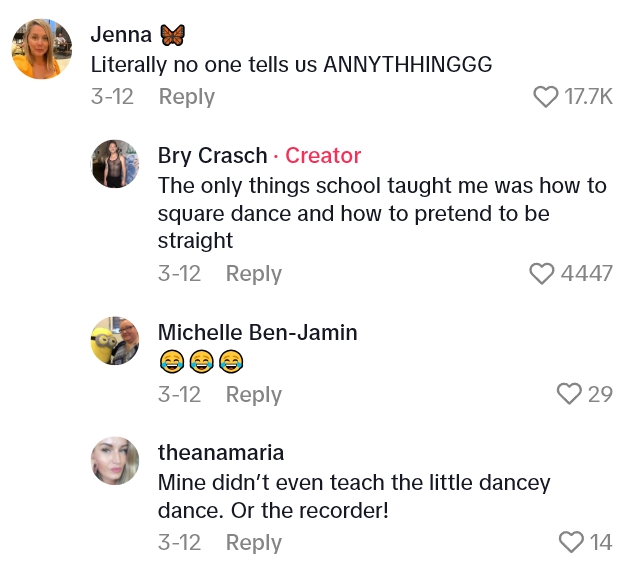The height and width of the screenshot is (569, 620).
Task: Reply to Bry Crasch's comment
Action: tap(254, 274)
